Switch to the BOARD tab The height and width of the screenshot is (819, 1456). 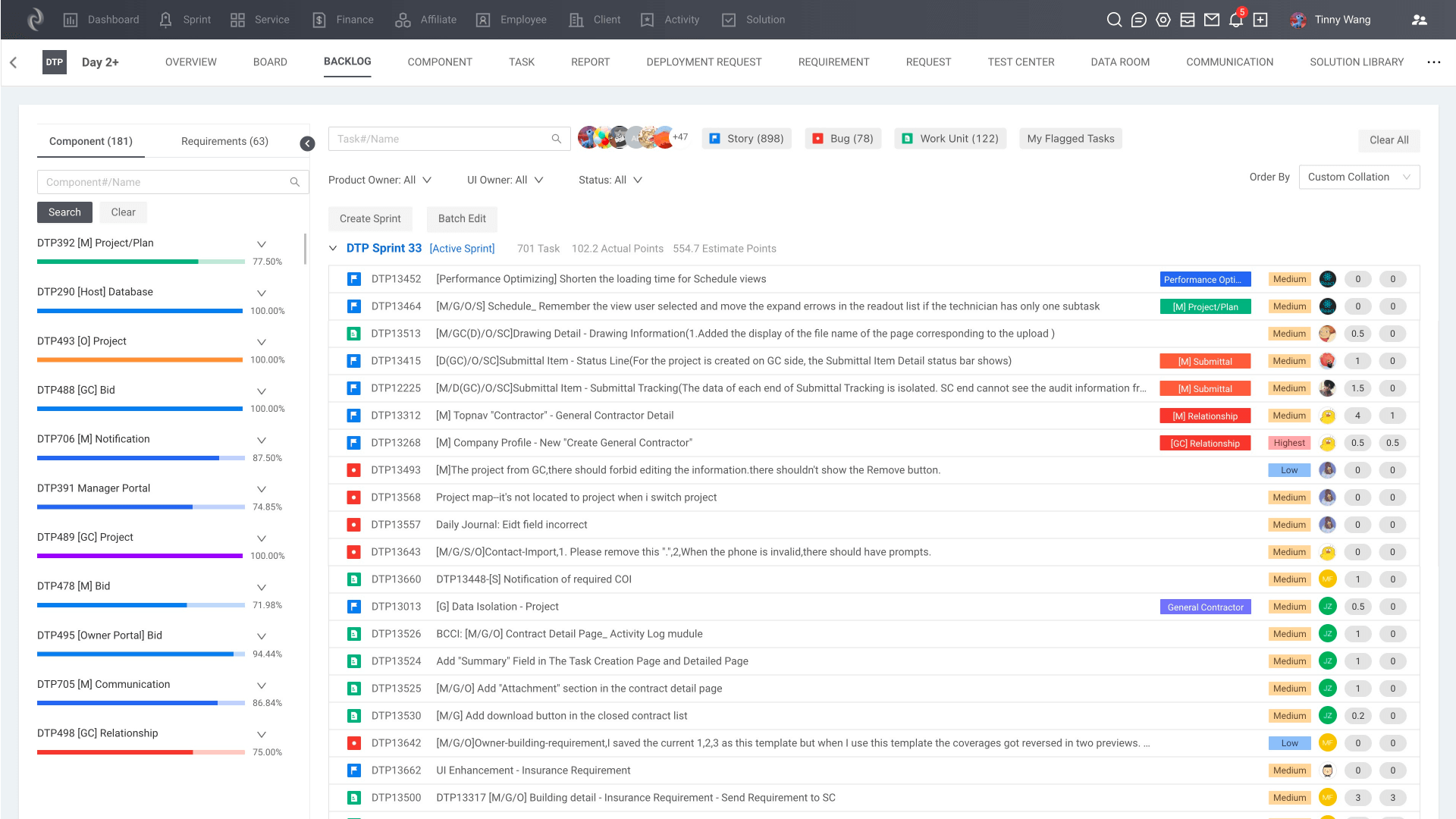click(x=270, y=62)
